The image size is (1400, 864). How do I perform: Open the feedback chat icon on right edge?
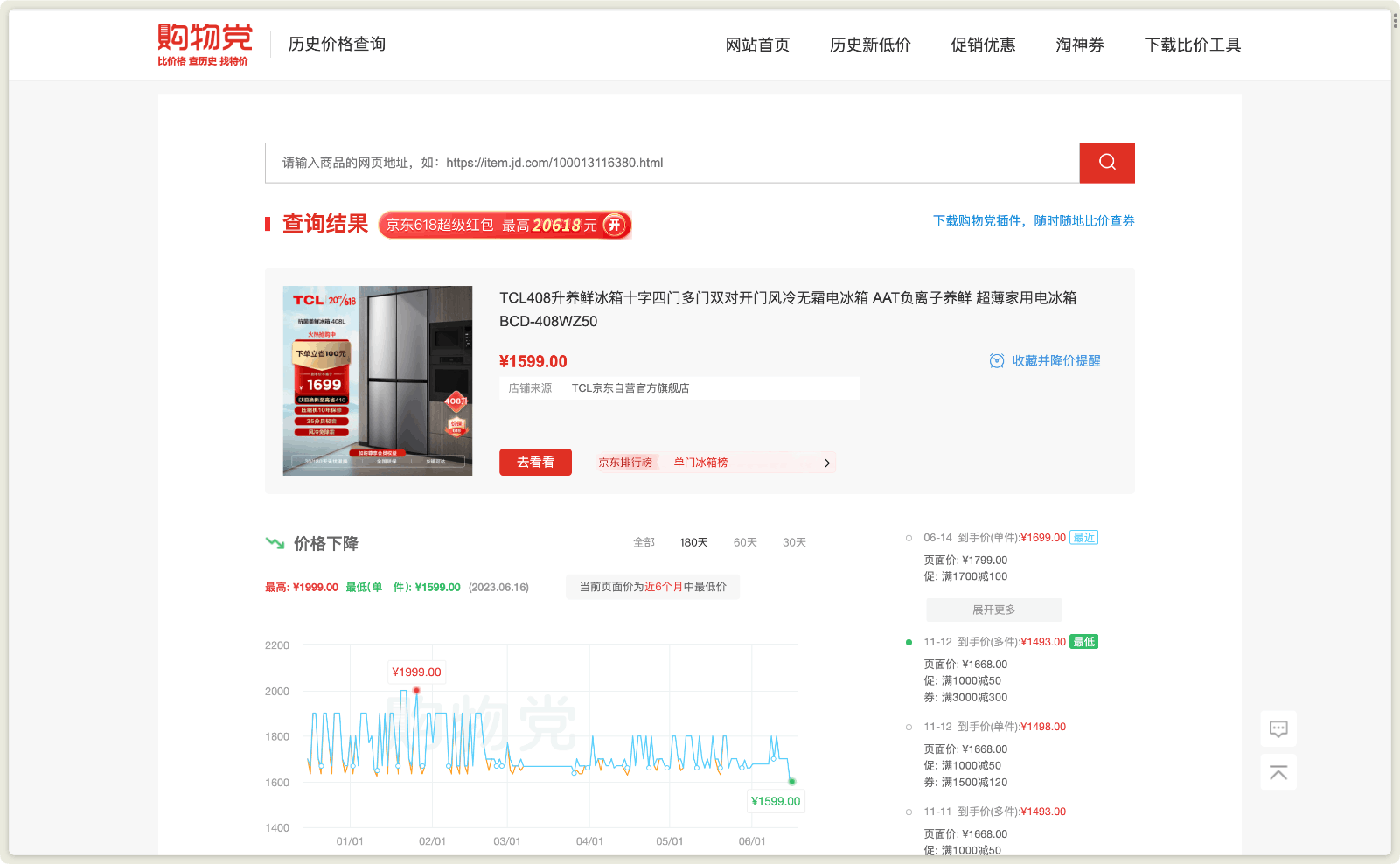1278,728
